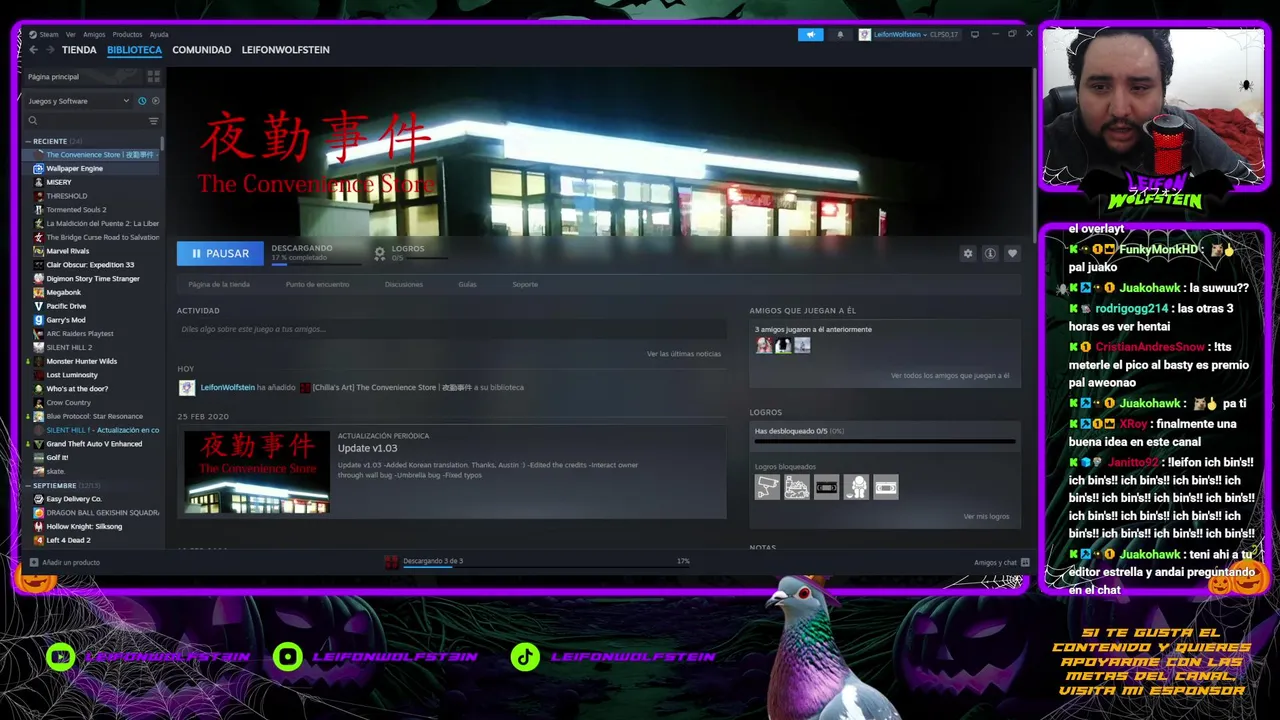The width and height of the screenshot is (1280, 720).
Task: Open Página de la tienda tab
Action: [219, 284]
